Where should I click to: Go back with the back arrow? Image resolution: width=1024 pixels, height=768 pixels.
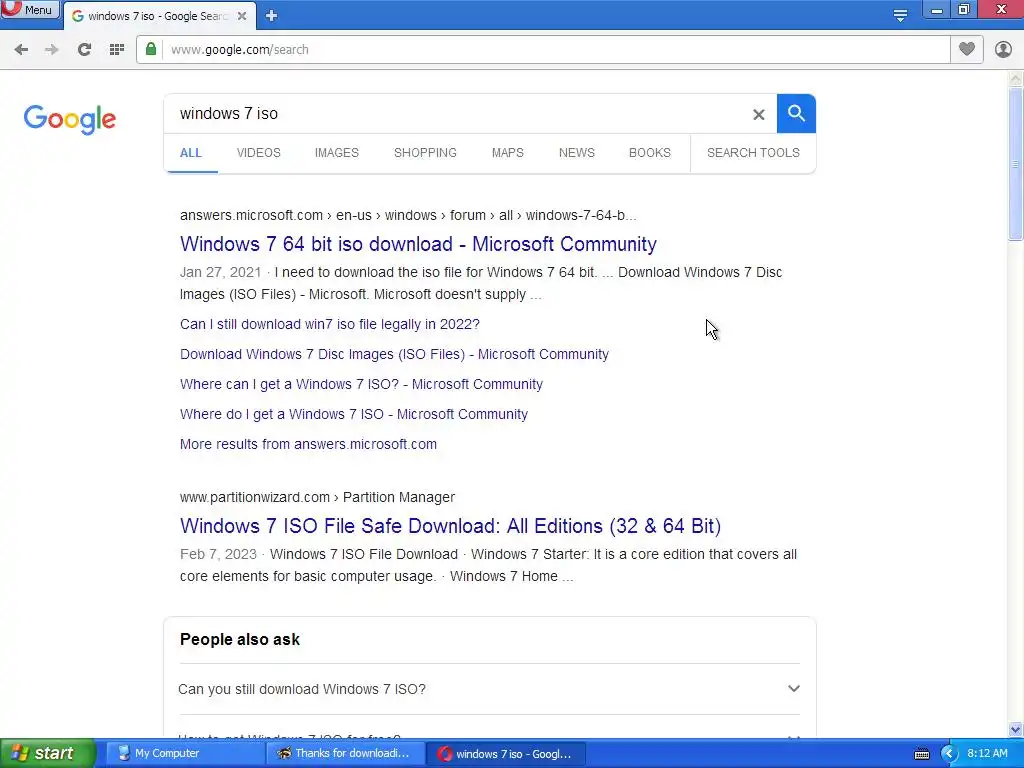[x=21, y=50]
